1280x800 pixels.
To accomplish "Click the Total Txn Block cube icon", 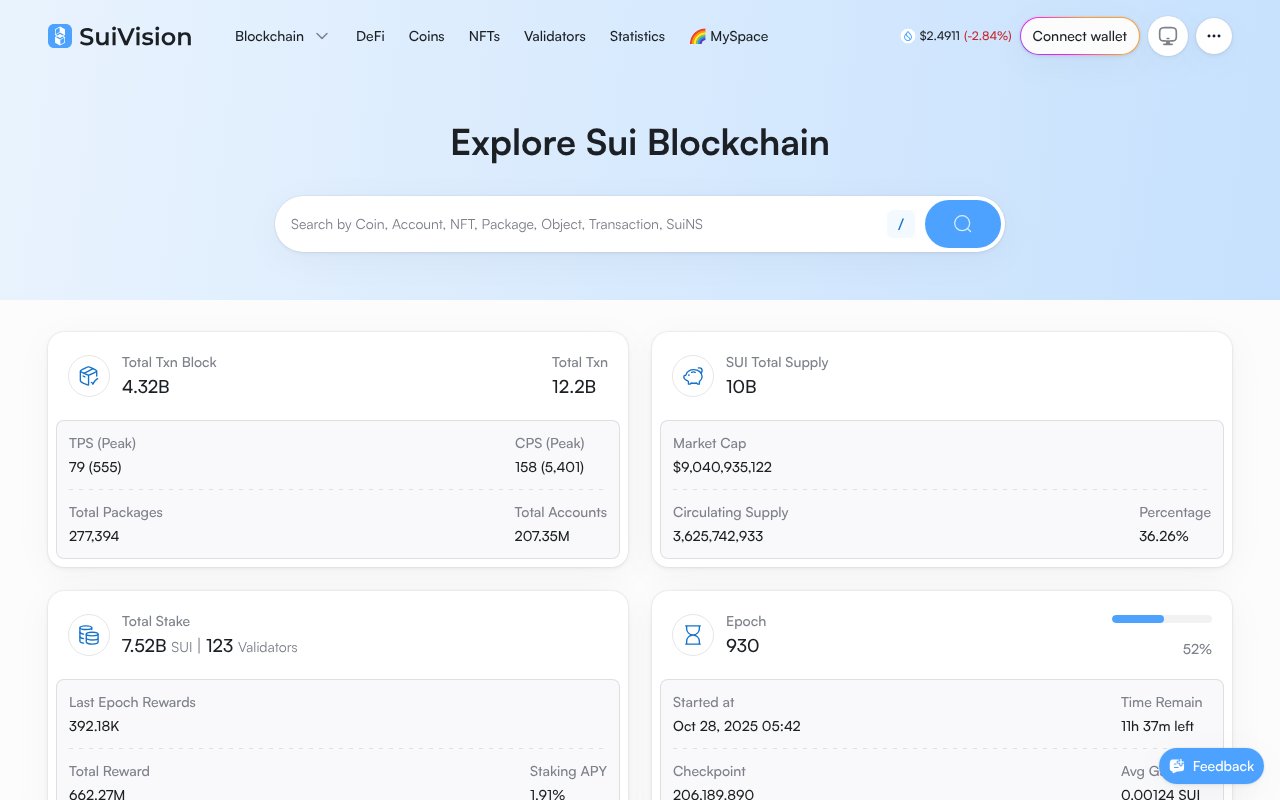I will (89, 375).
